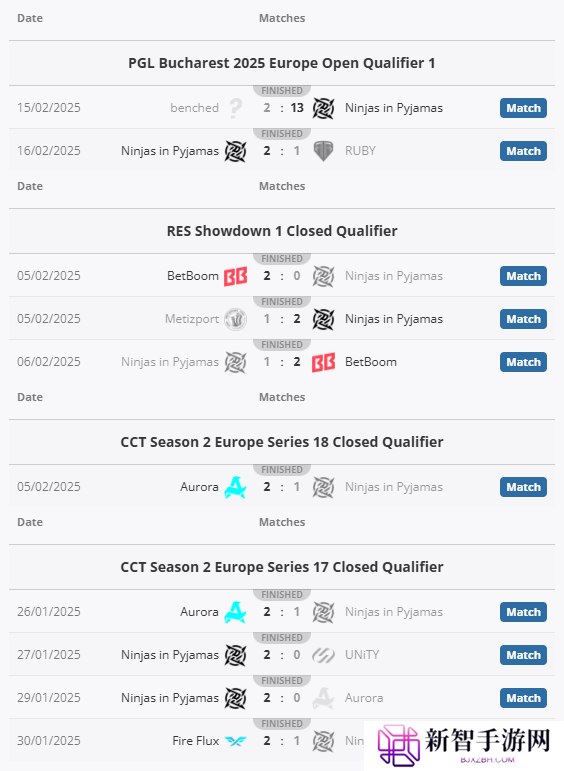Open Match button for NIP vs RUBY
This screenshot has width=564, height=771.
click(x=523, y=151)
